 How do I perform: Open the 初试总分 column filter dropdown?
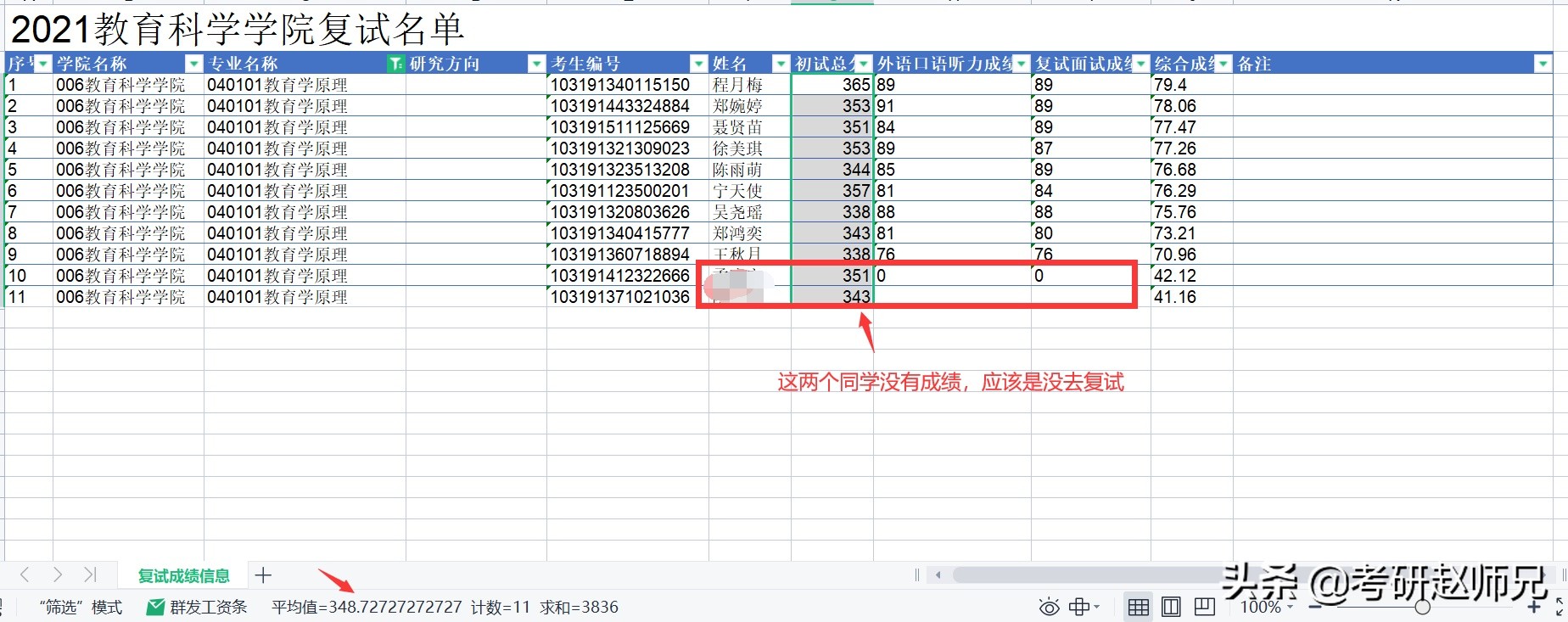pos(863,64)
